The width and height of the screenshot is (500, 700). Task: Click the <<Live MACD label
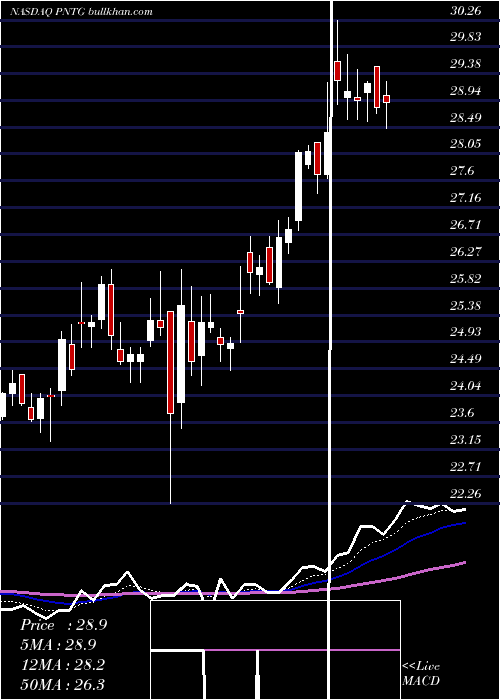[x=421, y=673]
